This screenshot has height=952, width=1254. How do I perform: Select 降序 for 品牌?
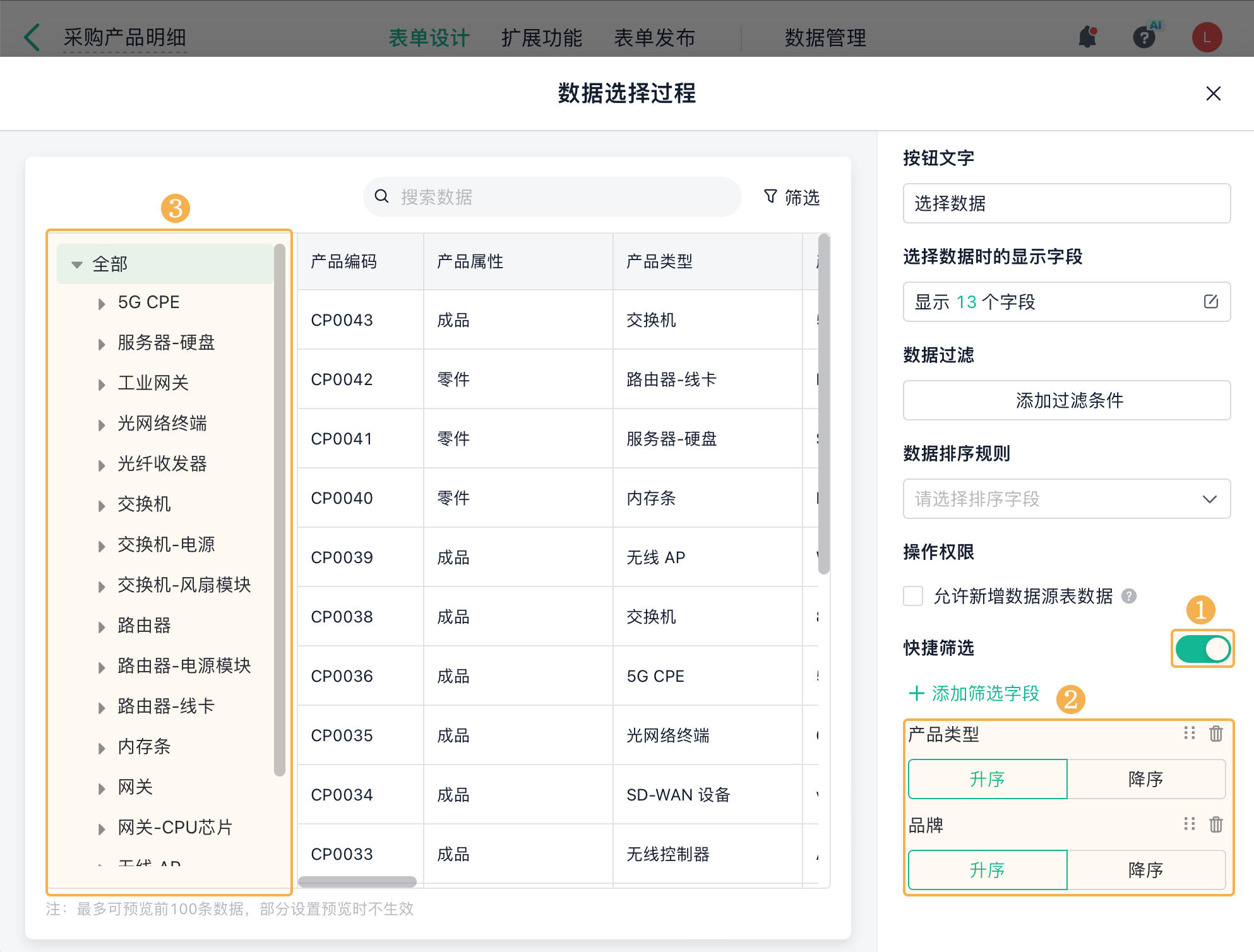(1146, 870)
